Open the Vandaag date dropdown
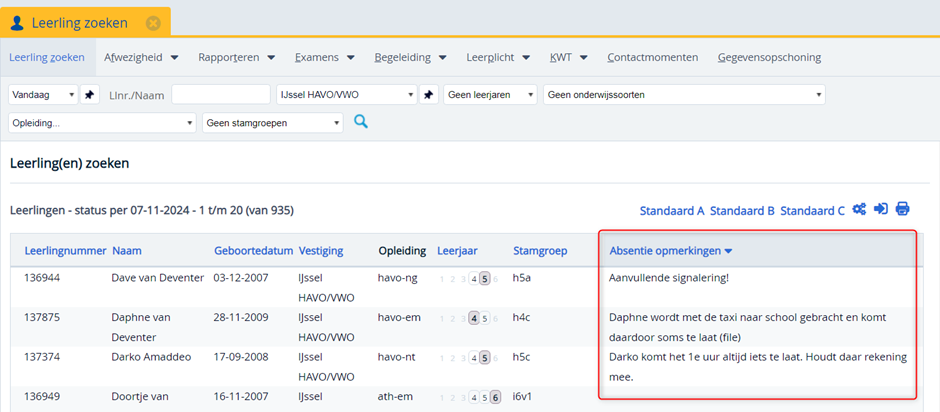The image size is (940, 412). (x=43, y=95)
